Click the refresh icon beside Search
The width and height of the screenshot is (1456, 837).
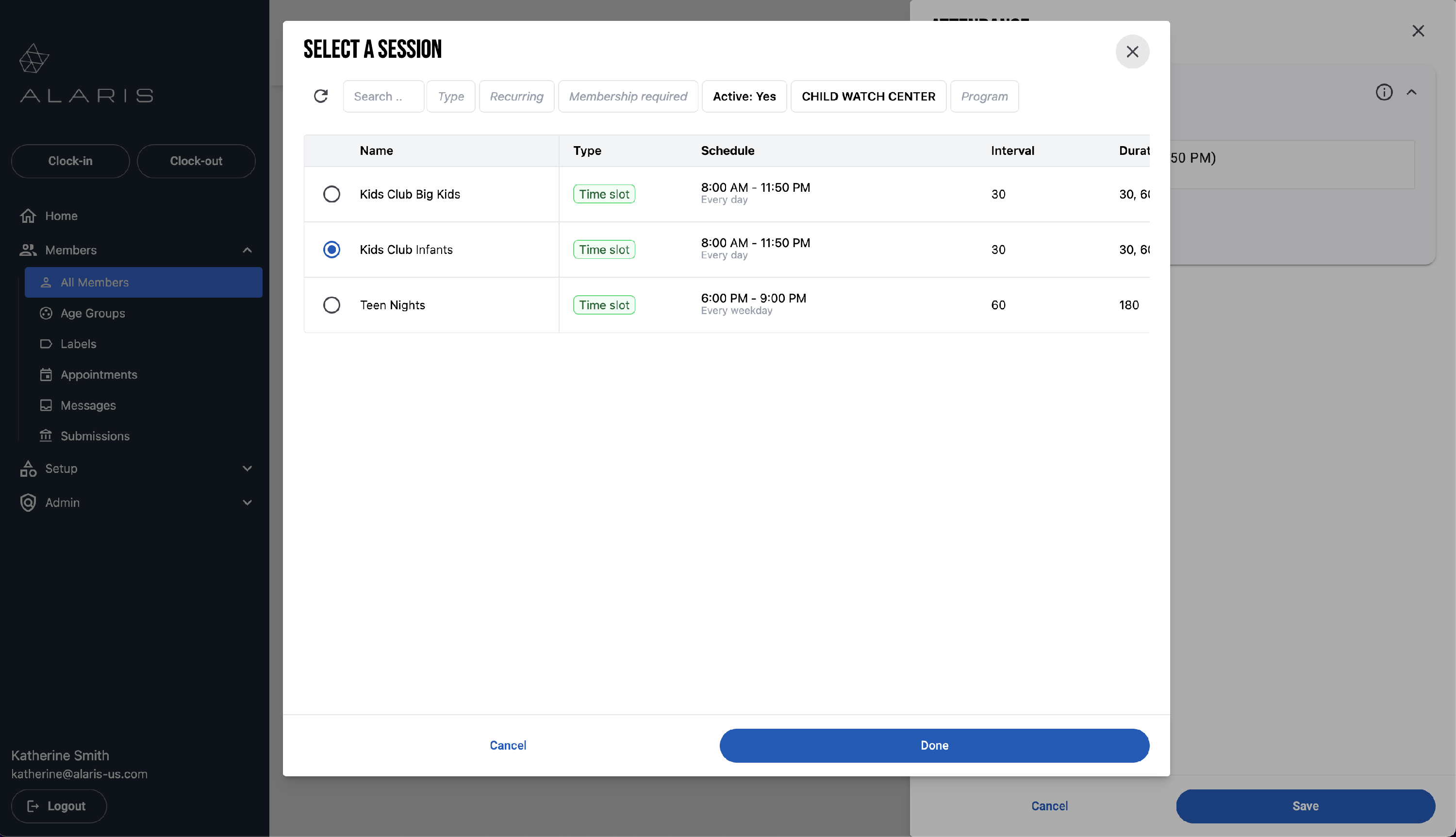click(x=321, y=96)
